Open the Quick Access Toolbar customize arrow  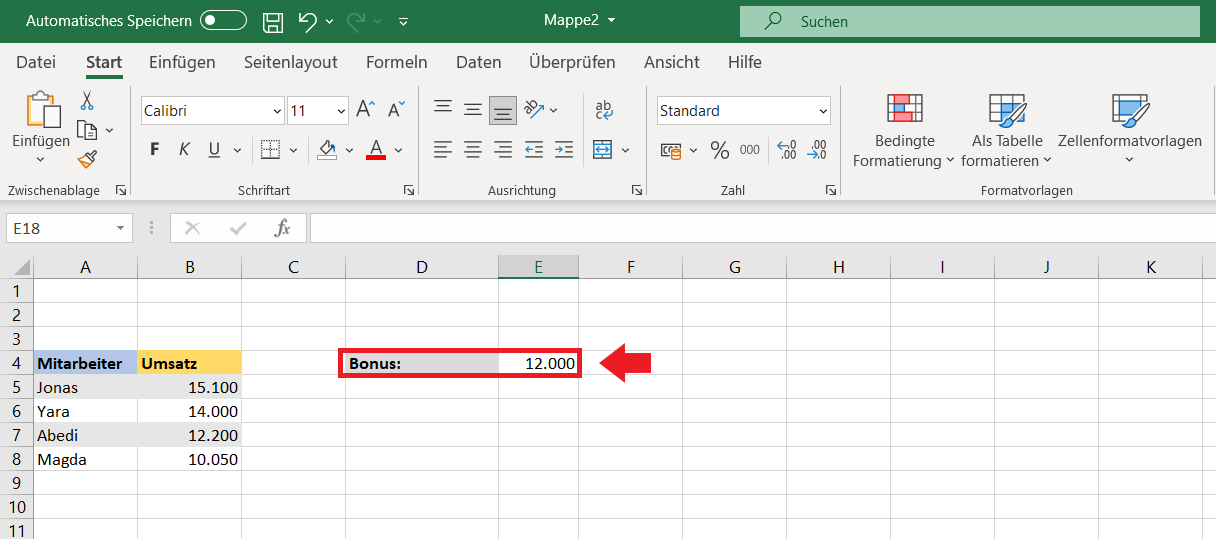pos(403,21)
